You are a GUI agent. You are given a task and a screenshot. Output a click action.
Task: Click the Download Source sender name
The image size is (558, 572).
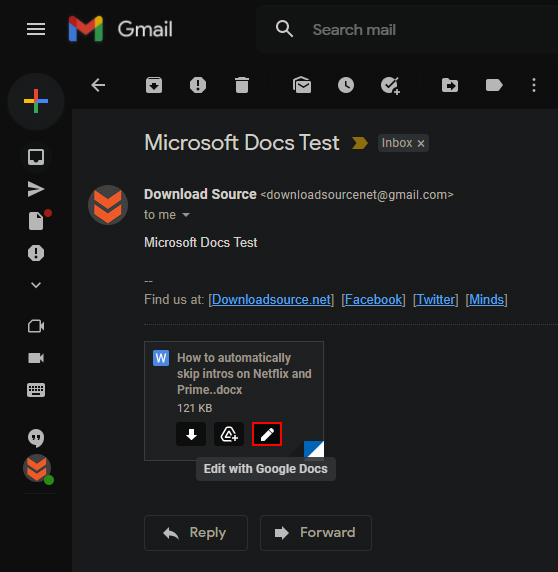click(x=200, y=194)
